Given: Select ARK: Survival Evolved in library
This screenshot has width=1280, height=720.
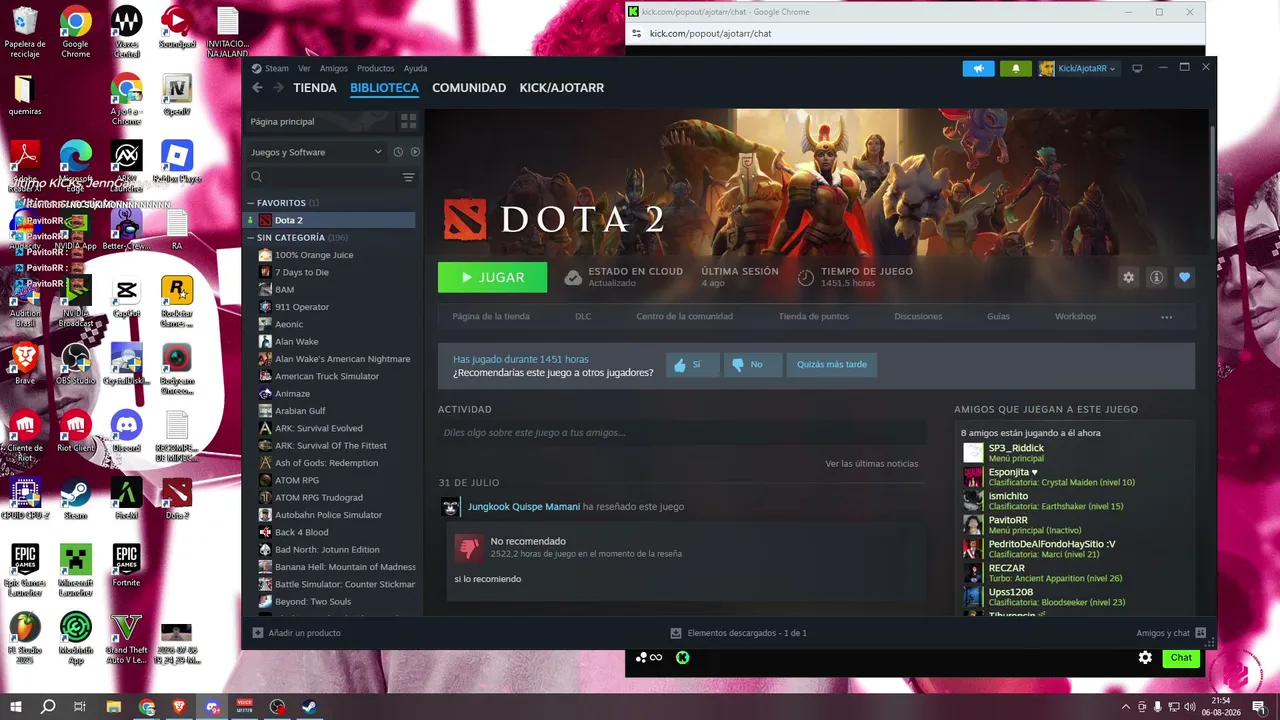Looking at the screenshot, I should point(319,428).
